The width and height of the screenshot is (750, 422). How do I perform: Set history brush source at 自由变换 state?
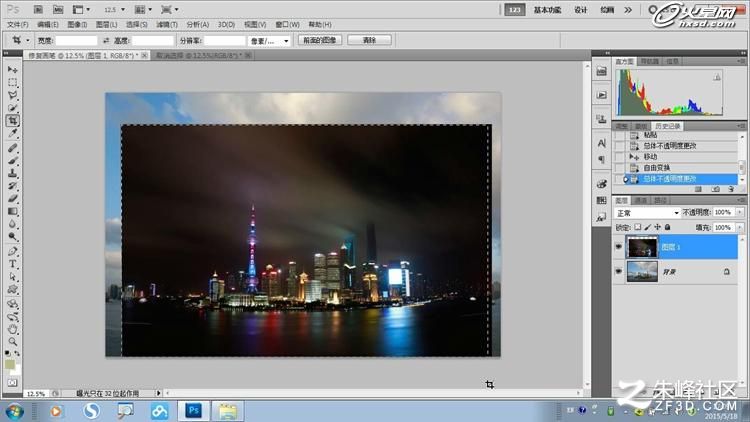pos(619,168)
